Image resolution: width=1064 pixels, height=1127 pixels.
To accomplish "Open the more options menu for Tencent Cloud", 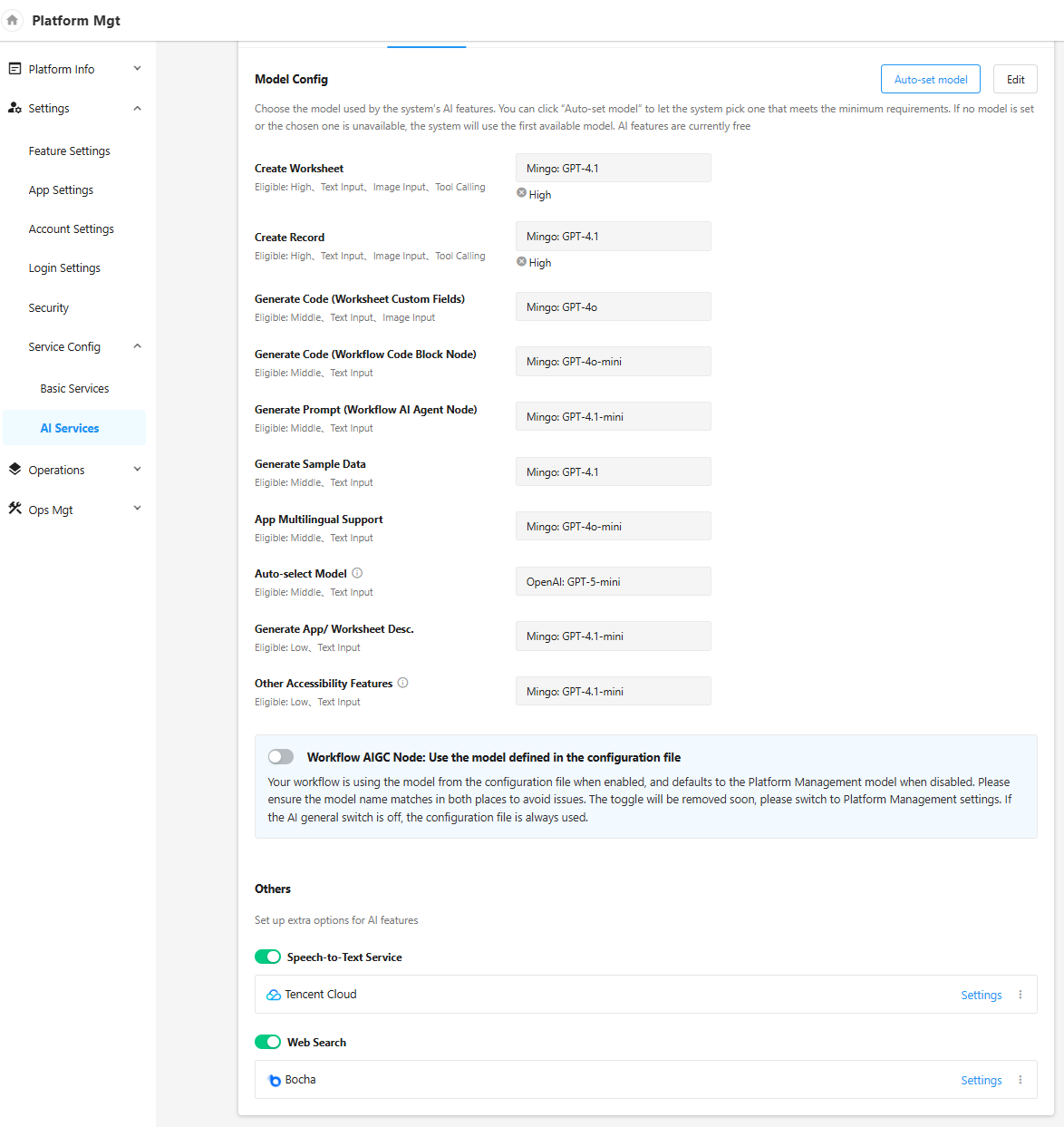I will [x=1020, y=995].
